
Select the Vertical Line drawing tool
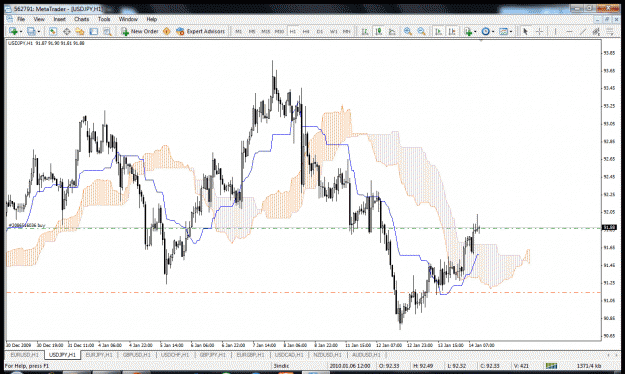click(555, 31)
